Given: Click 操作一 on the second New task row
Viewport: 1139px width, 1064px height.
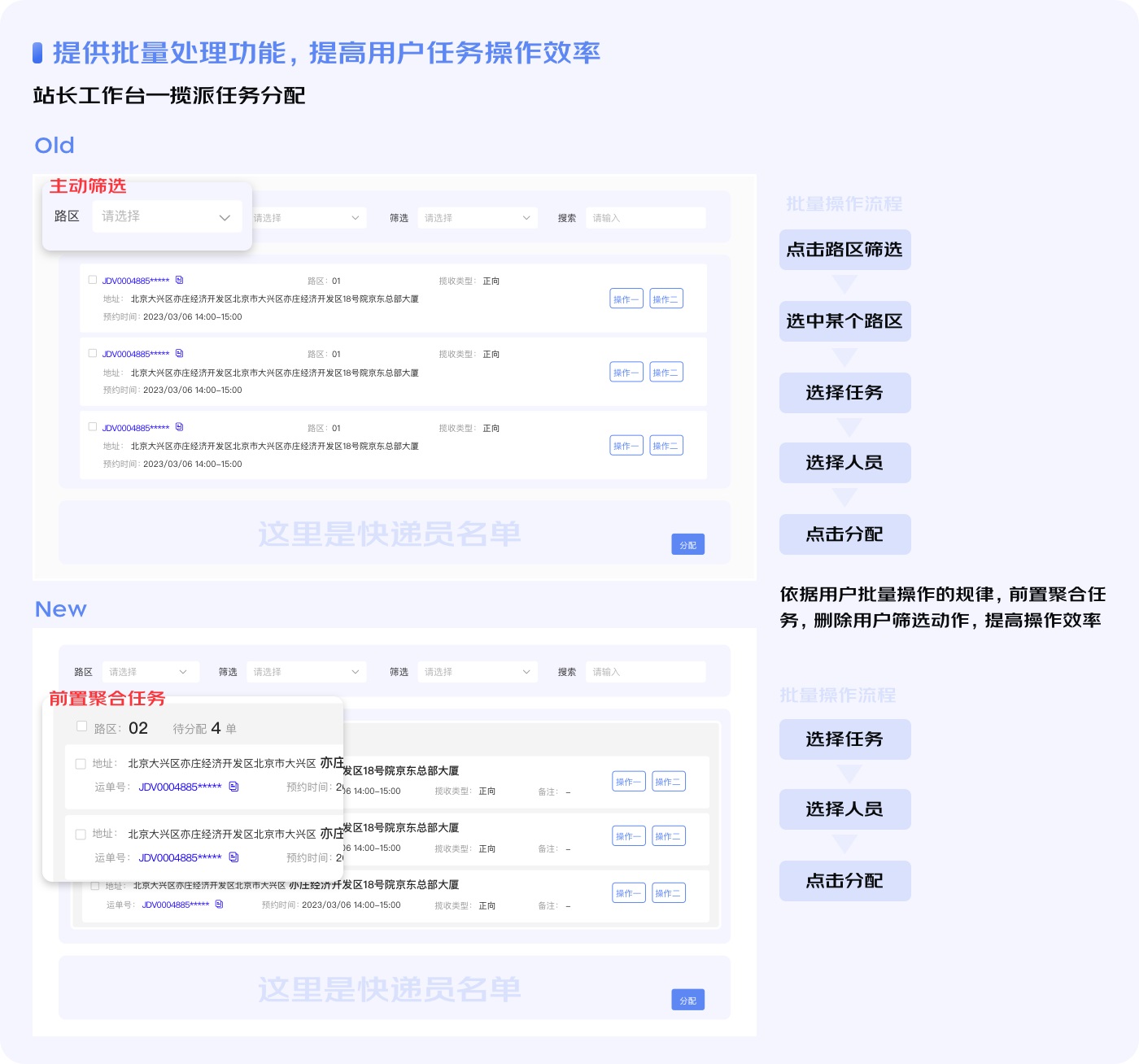Looking at the screenshot, I should click(629, 836).
